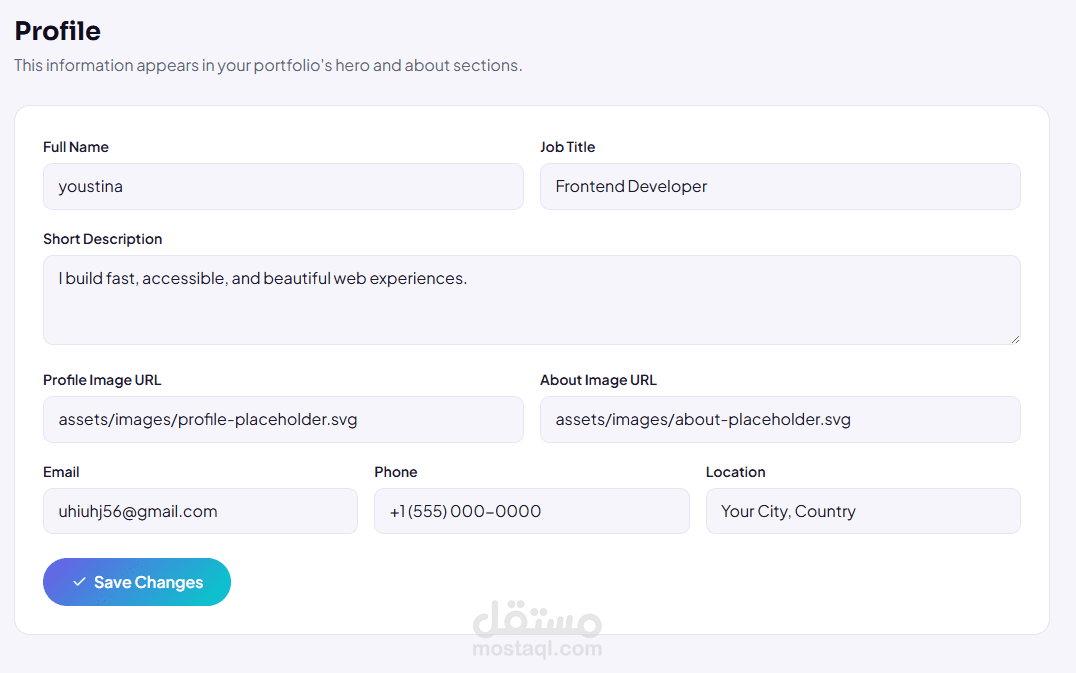Image resolution: width=1076 pixels, height=673 pixels.
Task: Focus the Profile Image URL field
Action: [x=283, y=419]
